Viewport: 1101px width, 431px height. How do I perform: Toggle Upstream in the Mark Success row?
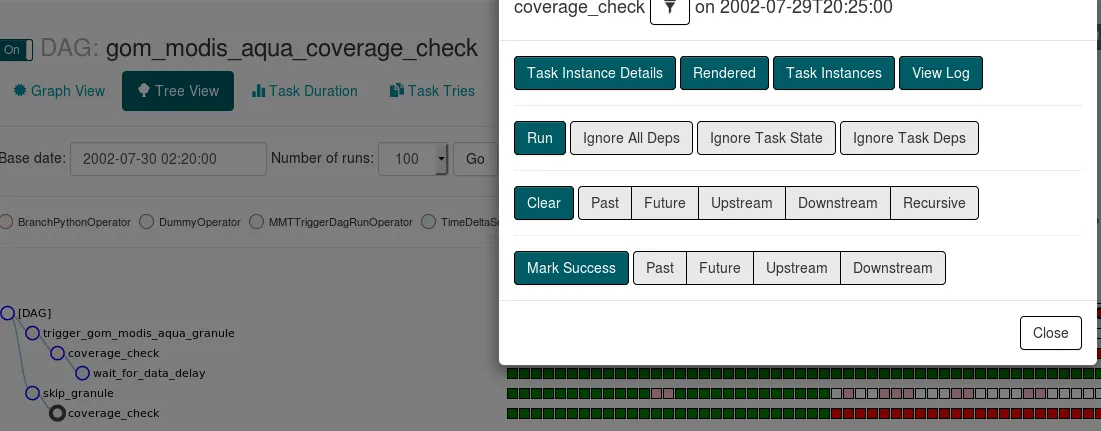point(796,268)
